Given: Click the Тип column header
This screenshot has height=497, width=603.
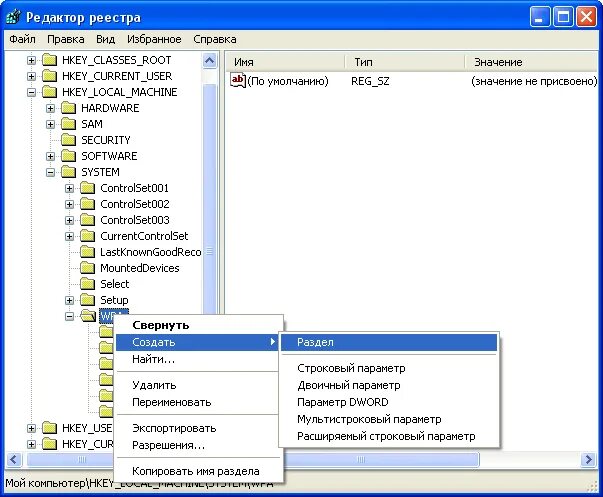Looking at the screenshot, I should coord(405,62).
